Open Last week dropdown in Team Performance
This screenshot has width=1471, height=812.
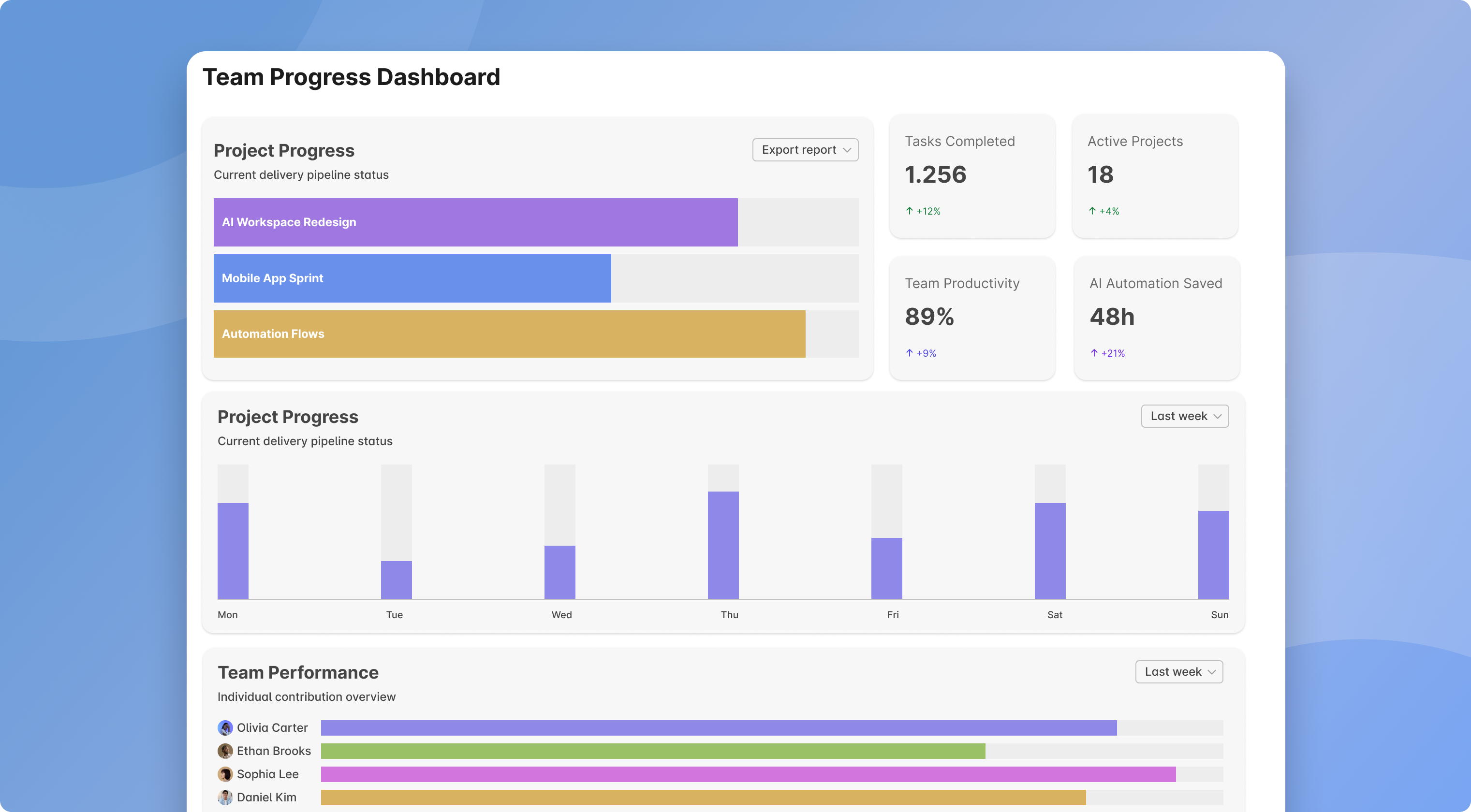(1179, 672)
